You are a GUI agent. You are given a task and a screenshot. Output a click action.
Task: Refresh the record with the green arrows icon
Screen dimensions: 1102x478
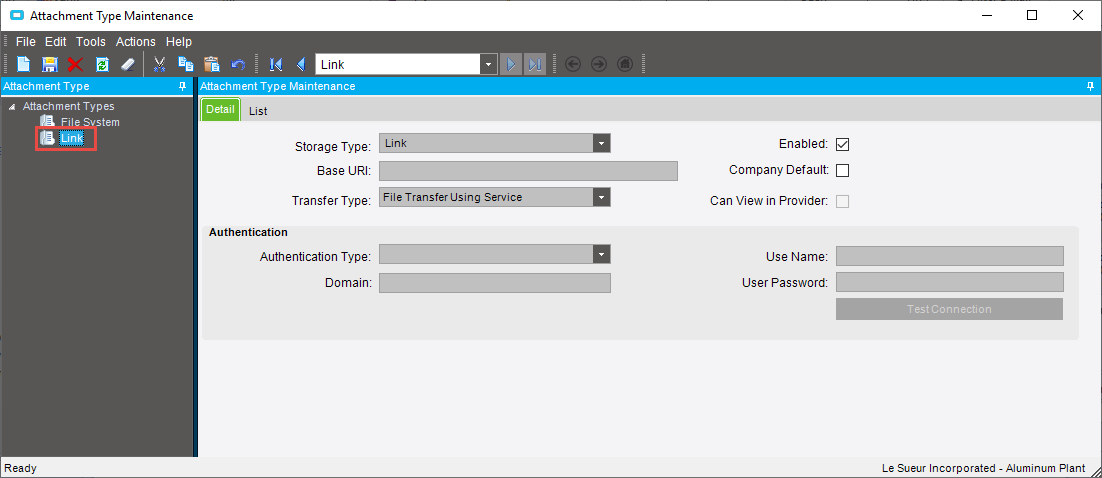coord(102,65)
